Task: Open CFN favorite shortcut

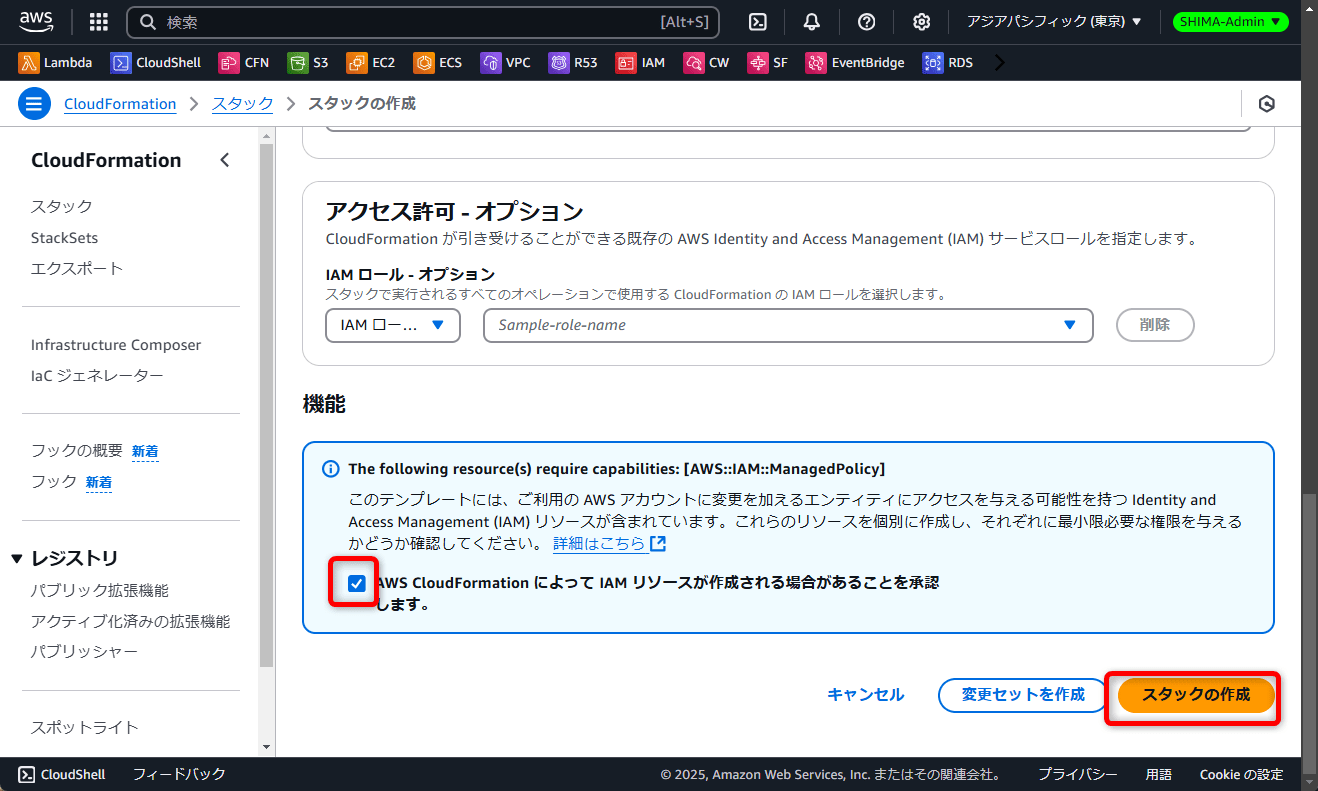Action: 243,62
